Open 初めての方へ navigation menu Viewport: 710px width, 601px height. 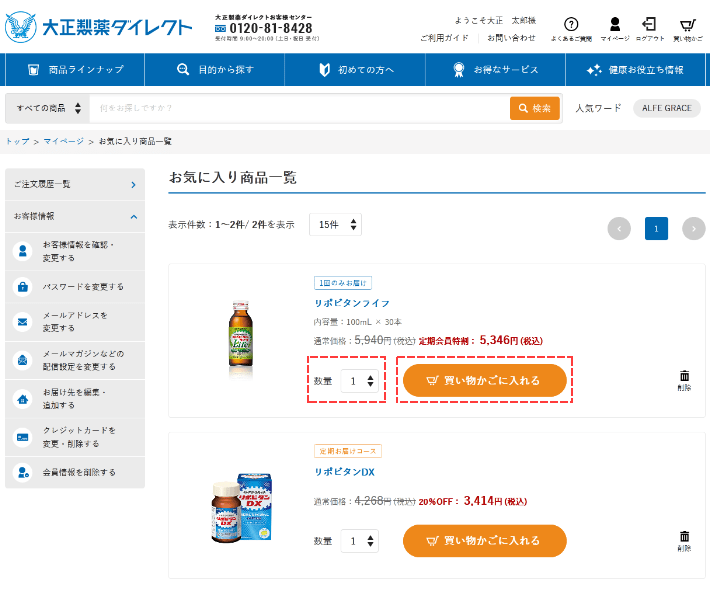coord(355,70)
